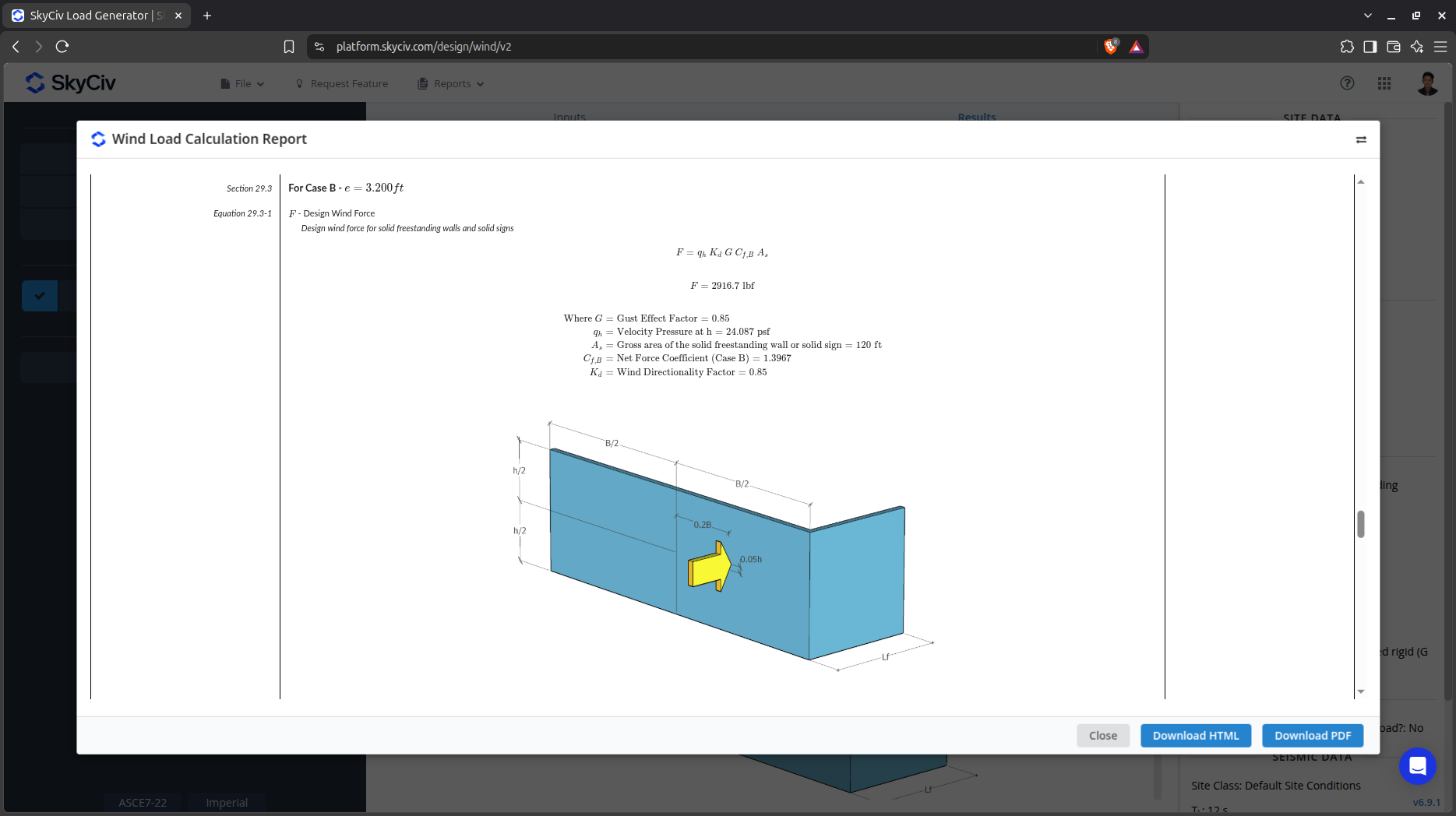
Task: Open the File menu
Action: pos(242,84)
